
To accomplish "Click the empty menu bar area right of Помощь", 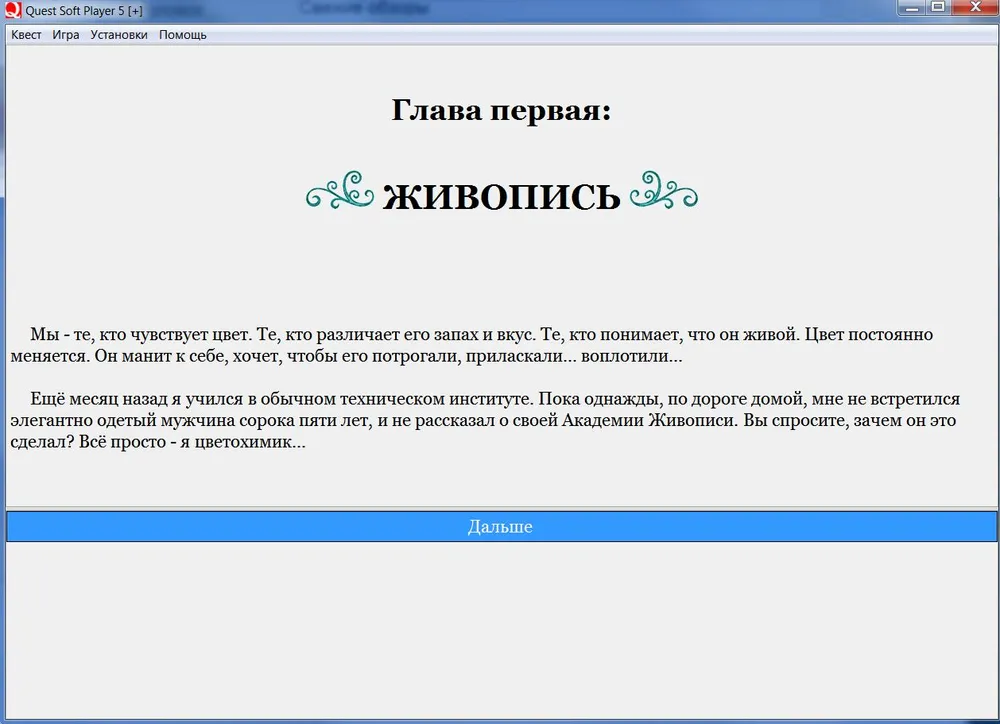I will tap(600, 35).
